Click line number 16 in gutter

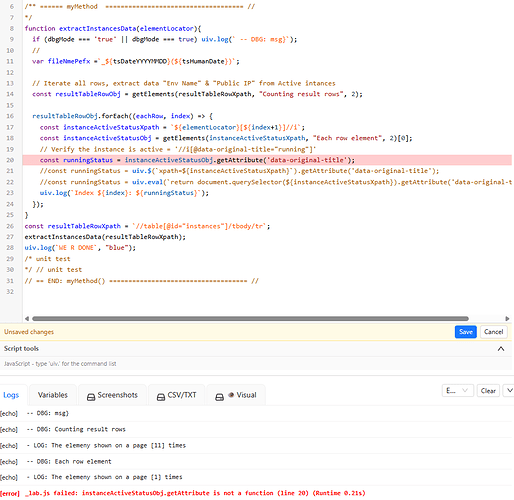(10, 116)
